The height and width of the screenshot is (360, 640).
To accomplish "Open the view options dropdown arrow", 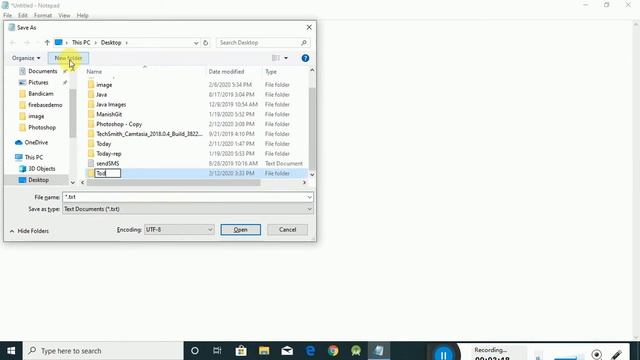I will coord(286,58).
